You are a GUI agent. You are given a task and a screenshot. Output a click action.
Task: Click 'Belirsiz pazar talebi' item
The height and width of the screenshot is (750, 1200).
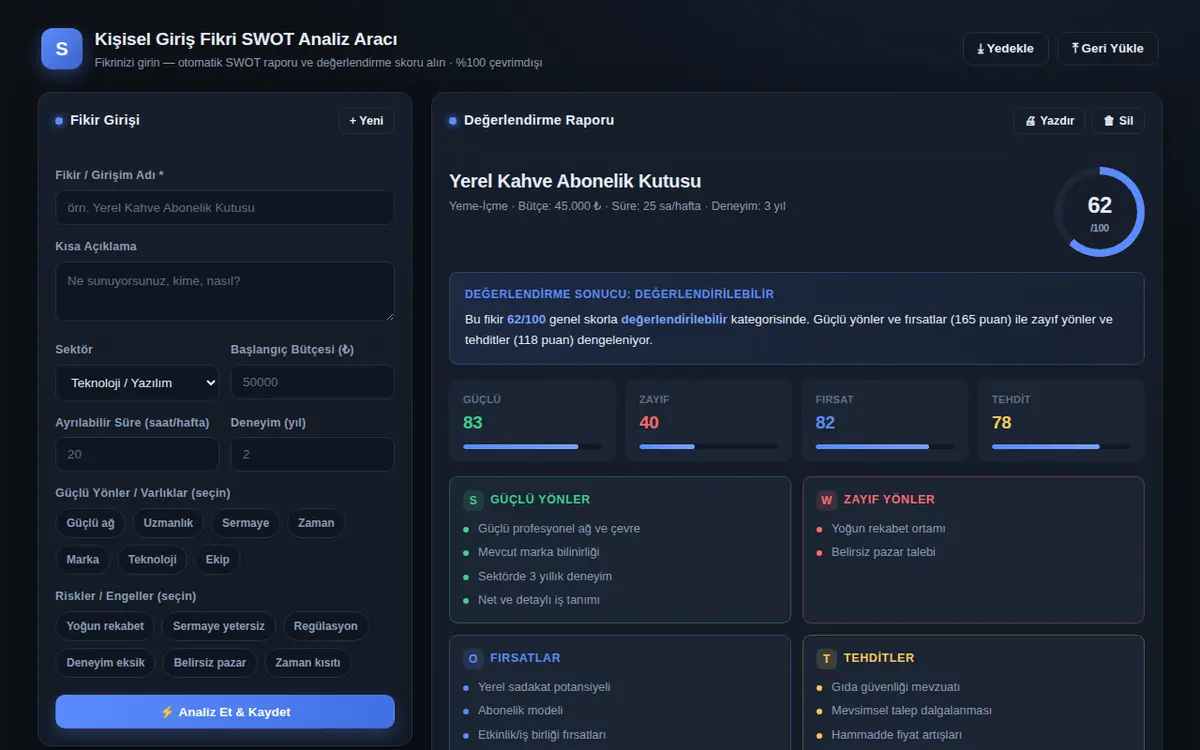click(x=884, y=552)
